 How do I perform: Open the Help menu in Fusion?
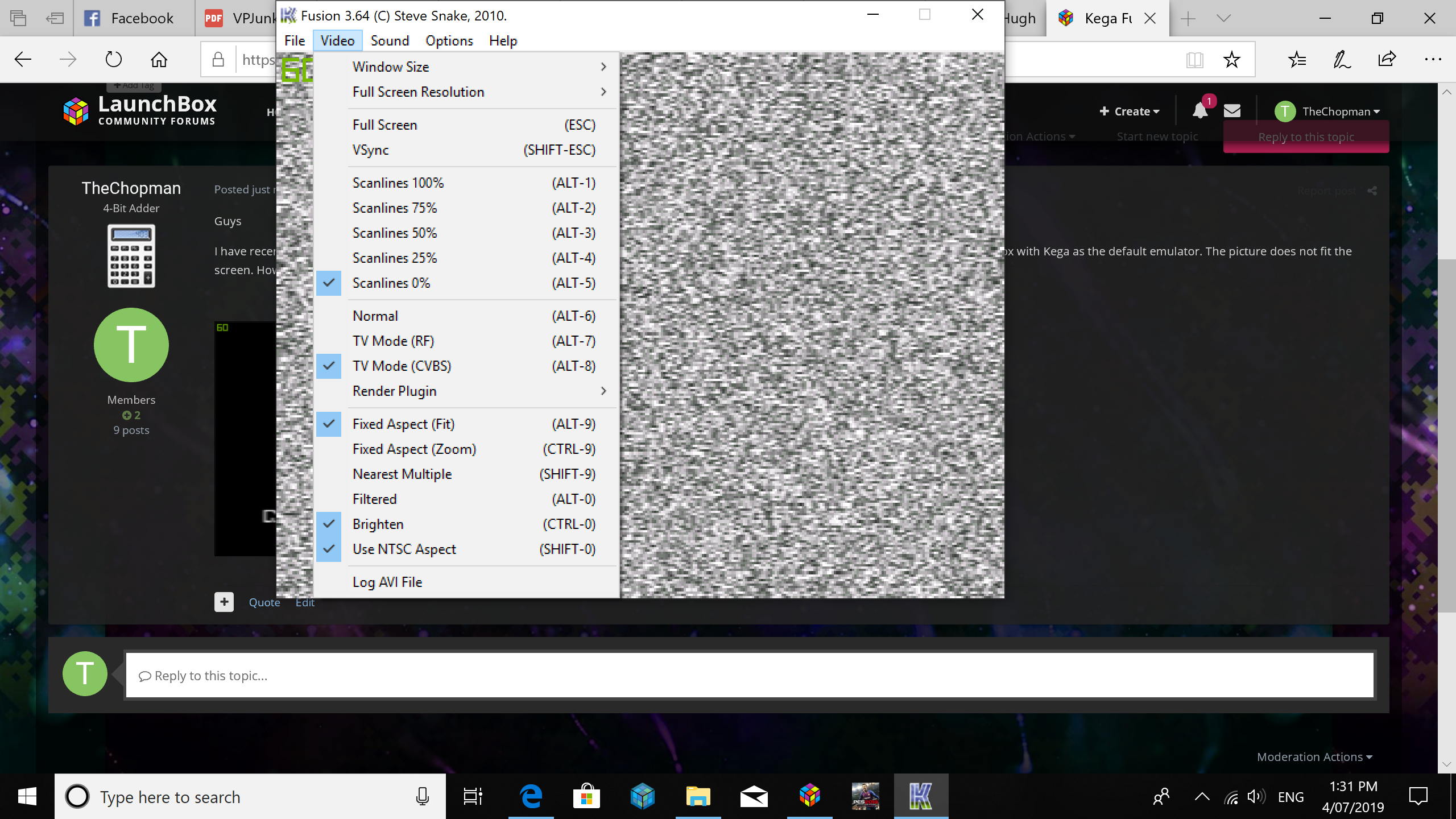pyautogui.click(x=503, y=40)
